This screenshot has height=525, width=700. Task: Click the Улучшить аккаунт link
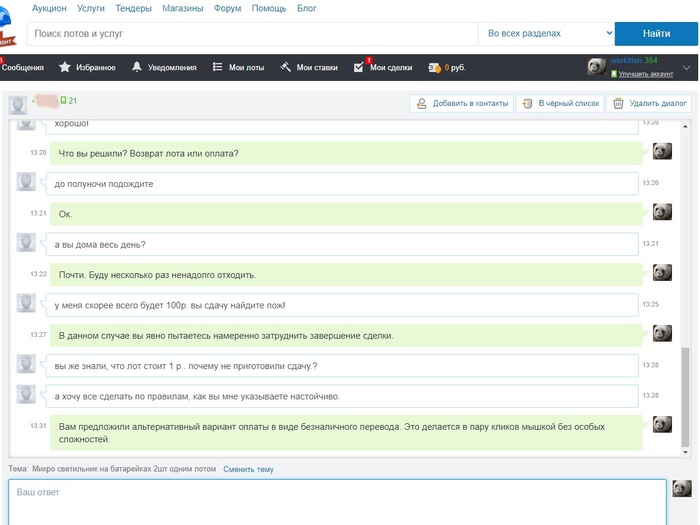click(643, 74)
